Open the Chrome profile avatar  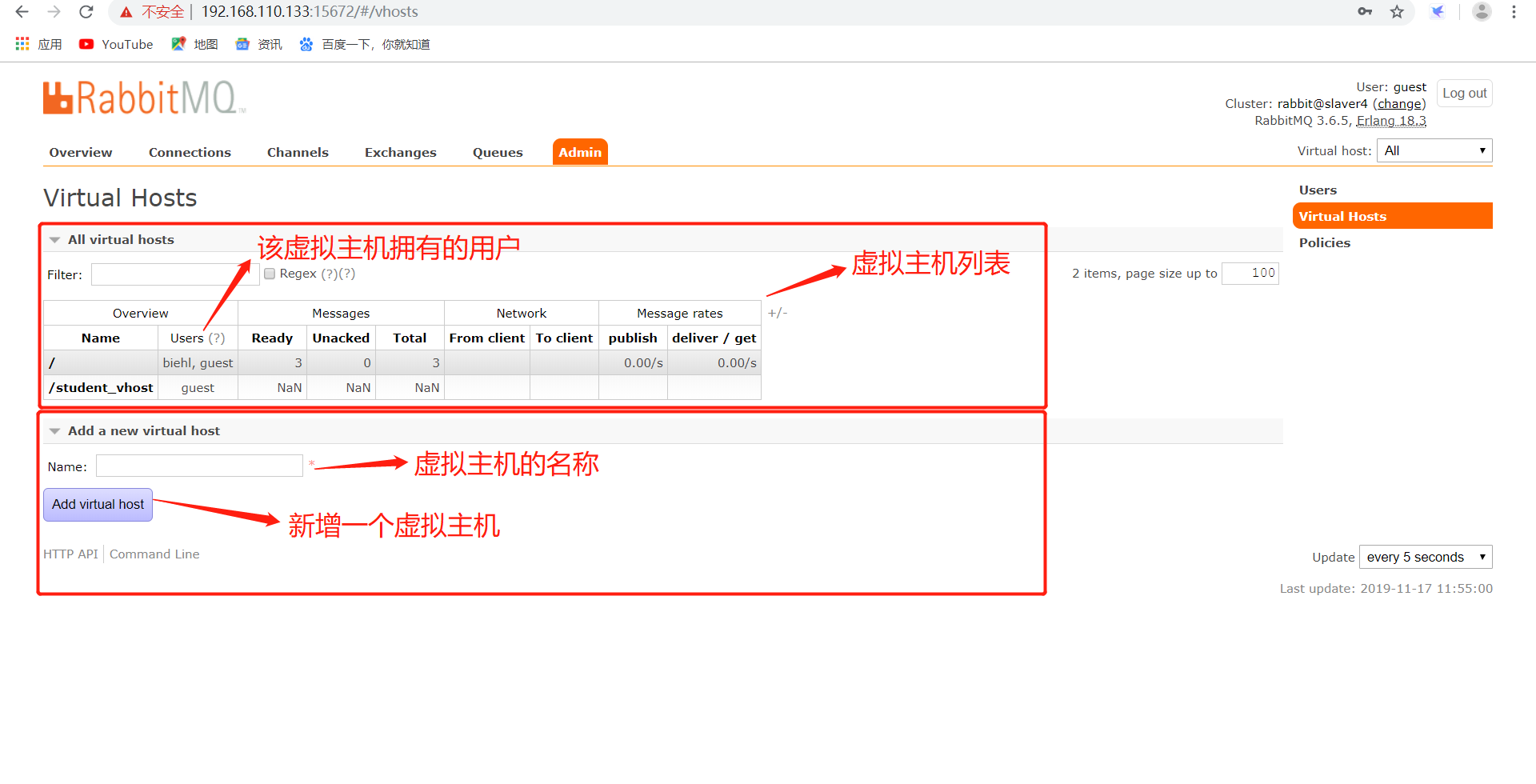1482,12
